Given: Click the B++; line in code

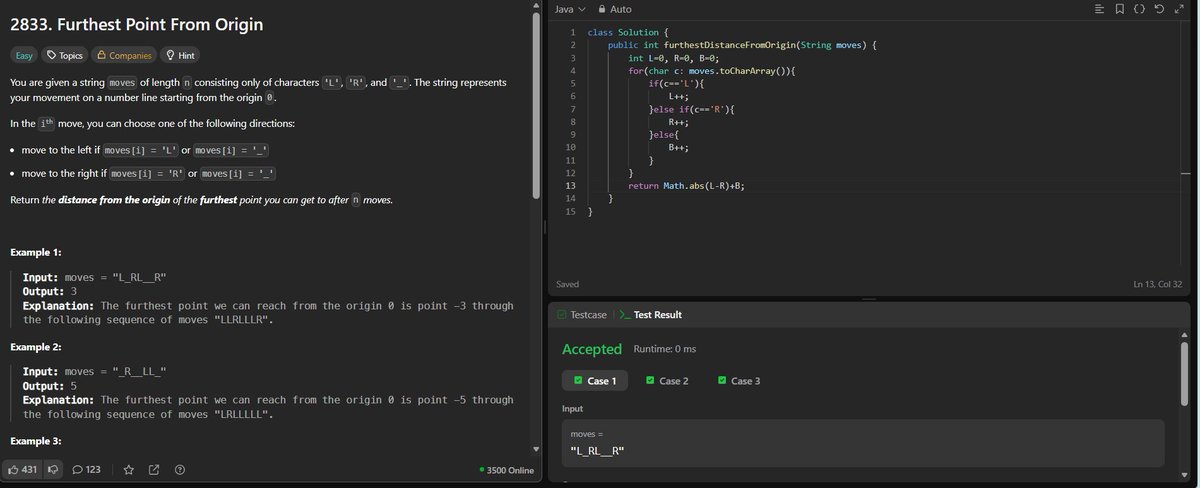Looking at the screenshot, I should [x=679, y=146].
